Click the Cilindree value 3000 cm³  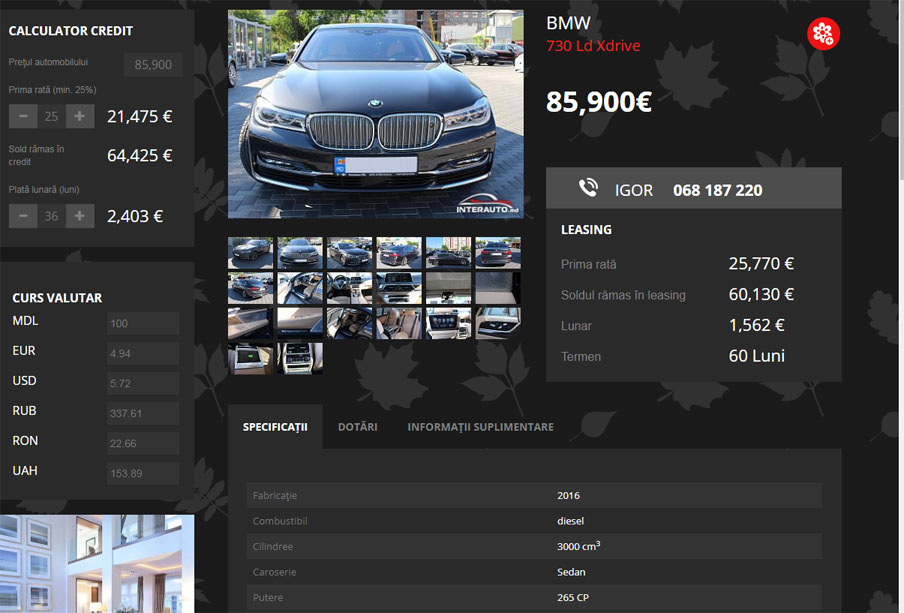[578, 546]
